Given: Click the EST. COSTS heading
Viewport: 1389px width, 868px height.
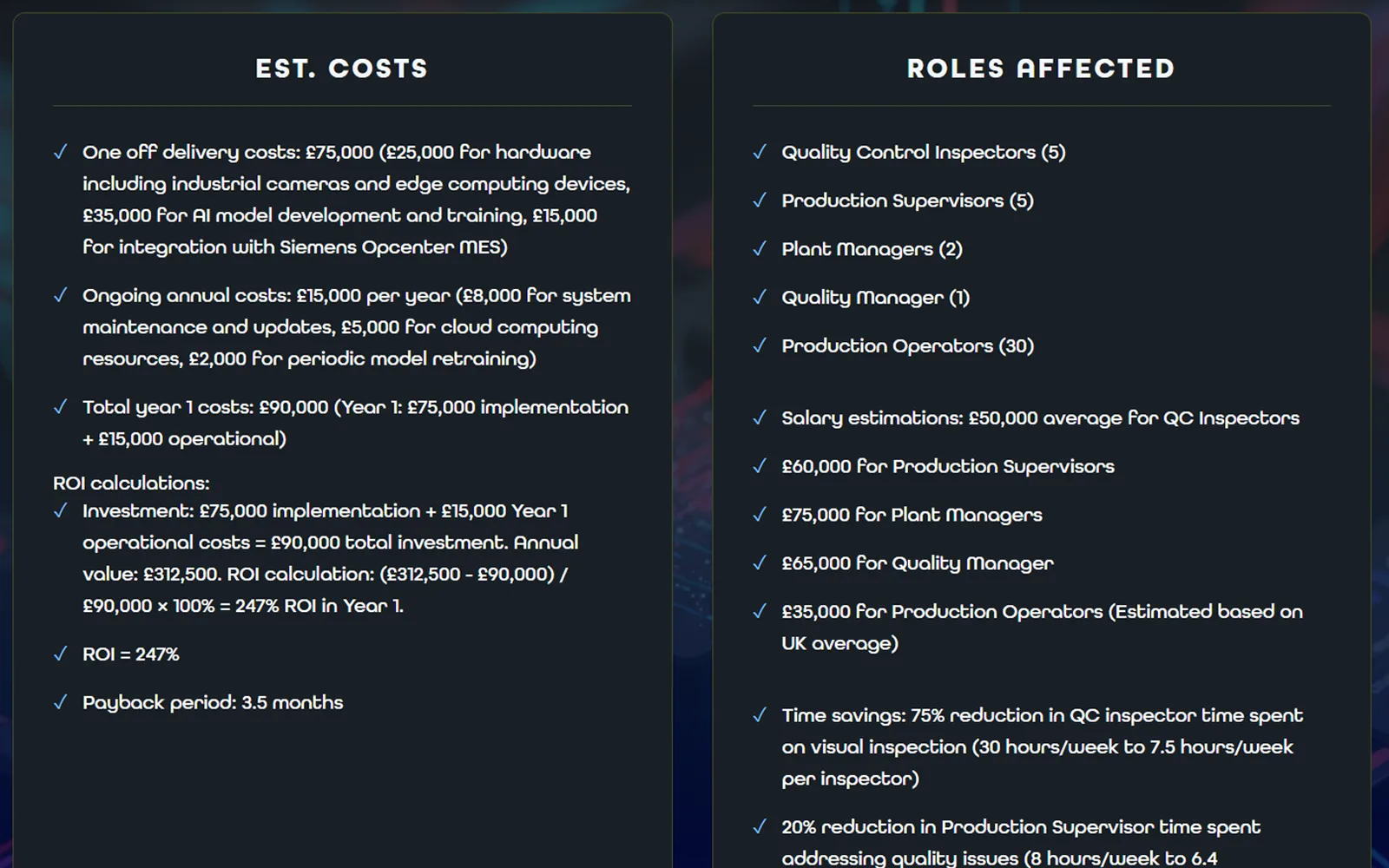Looking at the screenshot, I should [342, 69].
